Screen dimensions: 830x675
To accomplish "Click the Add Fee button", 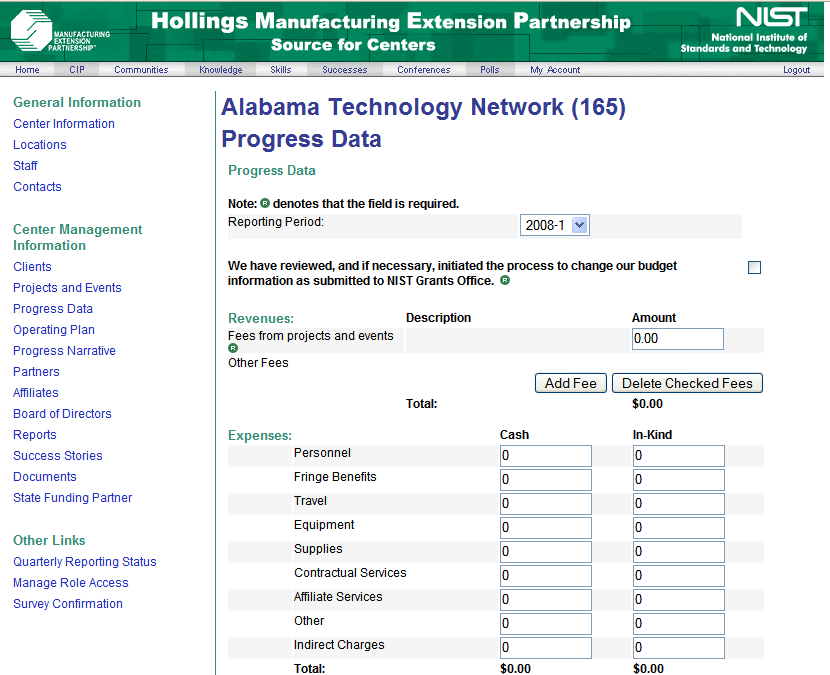I will [x=571, y=383].
